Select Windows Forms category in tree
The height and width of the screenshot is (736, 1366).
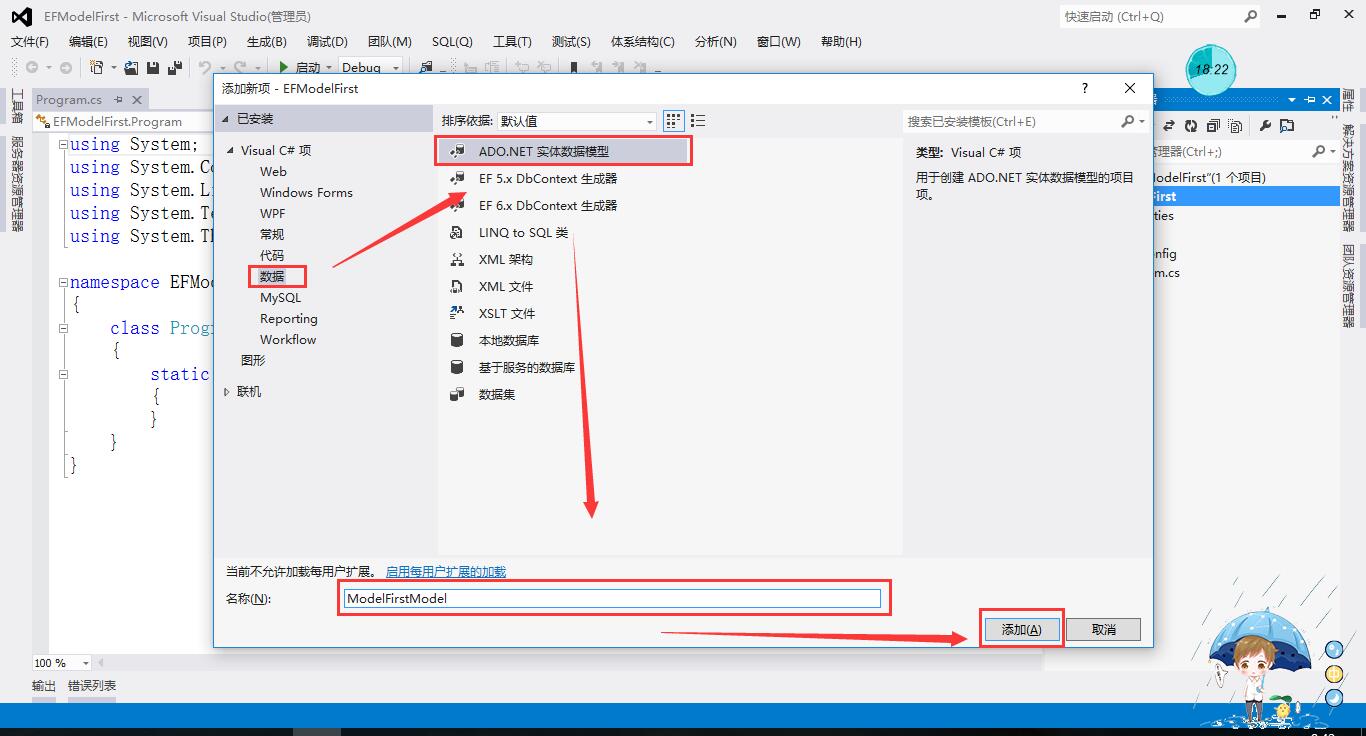[x=306, y=192]
